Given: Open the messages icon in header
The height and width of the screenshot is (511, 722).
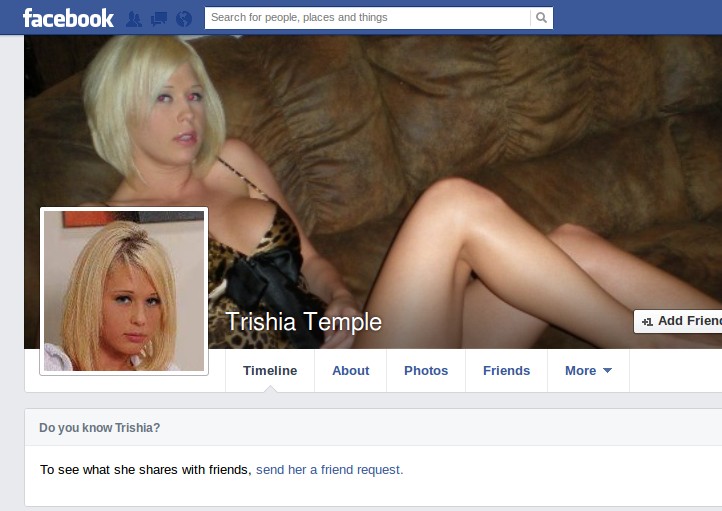Looking at the screenshot, I should click(x=159, y=19).
